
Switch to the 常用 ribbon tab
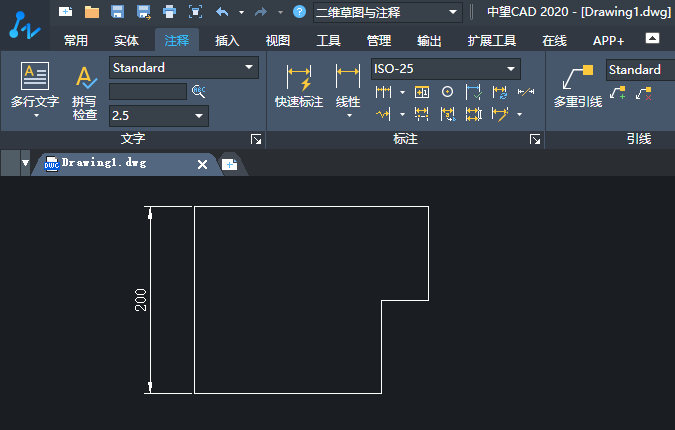tap(76, 40)
